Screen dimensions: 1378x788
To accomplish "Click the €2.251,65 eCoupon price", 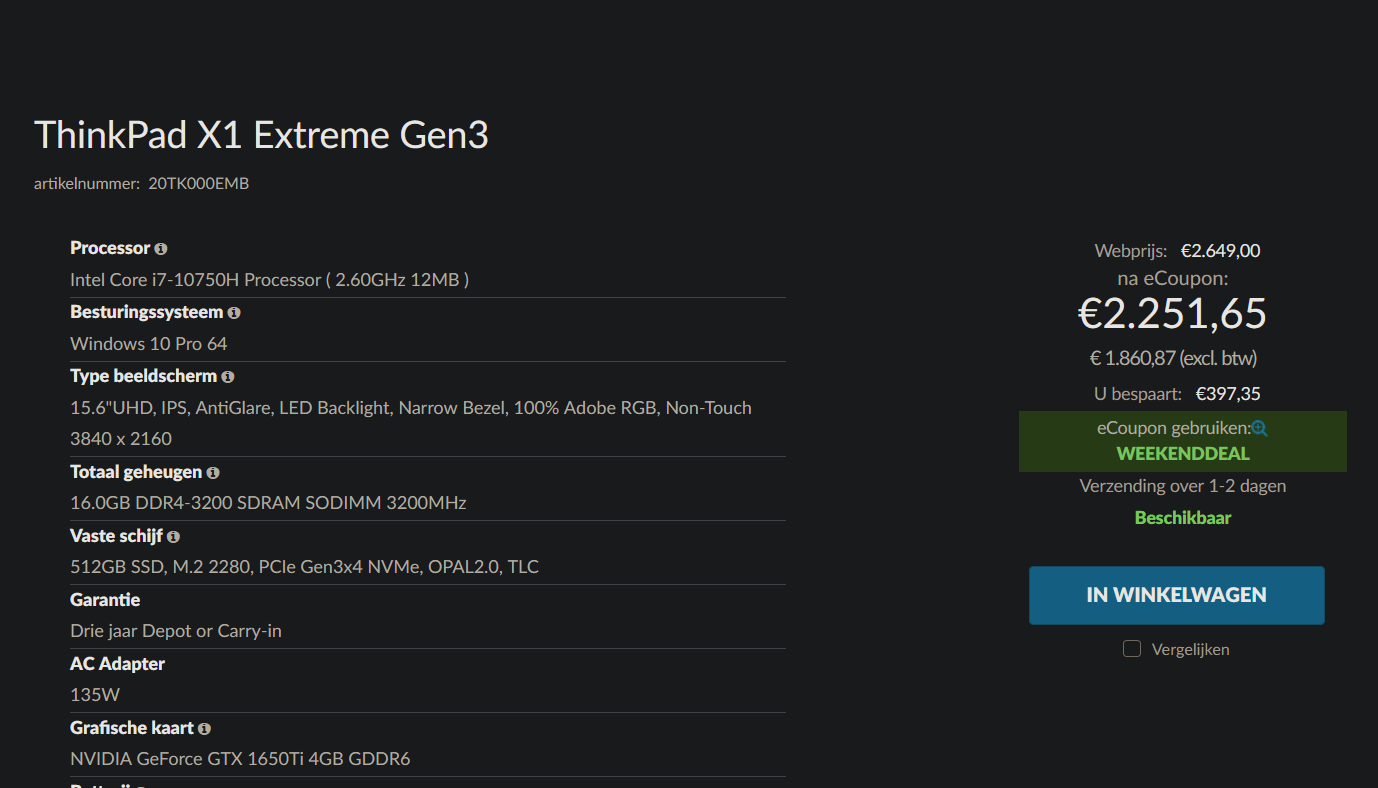I will click(x=1172, y=313).
